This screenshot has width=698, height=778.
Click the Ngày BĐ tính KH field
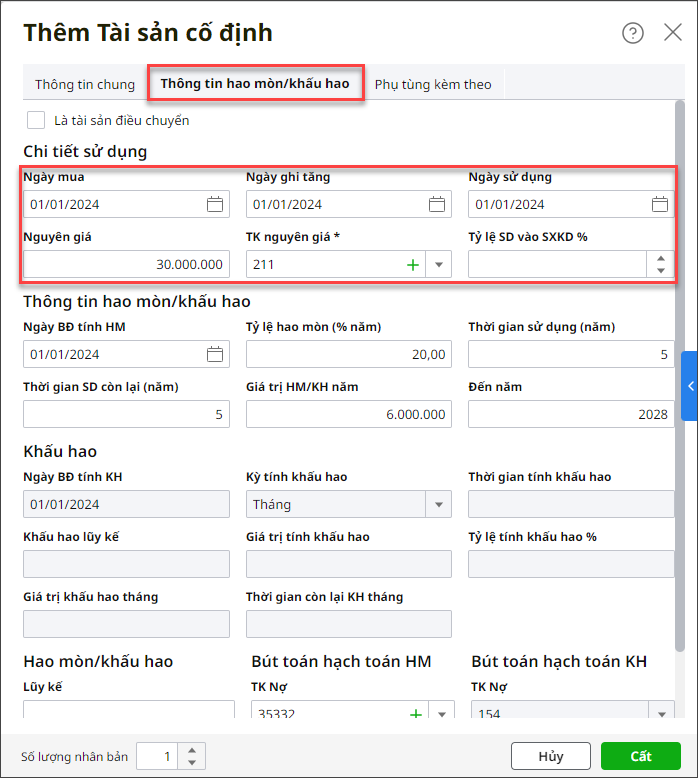point(126,504)
